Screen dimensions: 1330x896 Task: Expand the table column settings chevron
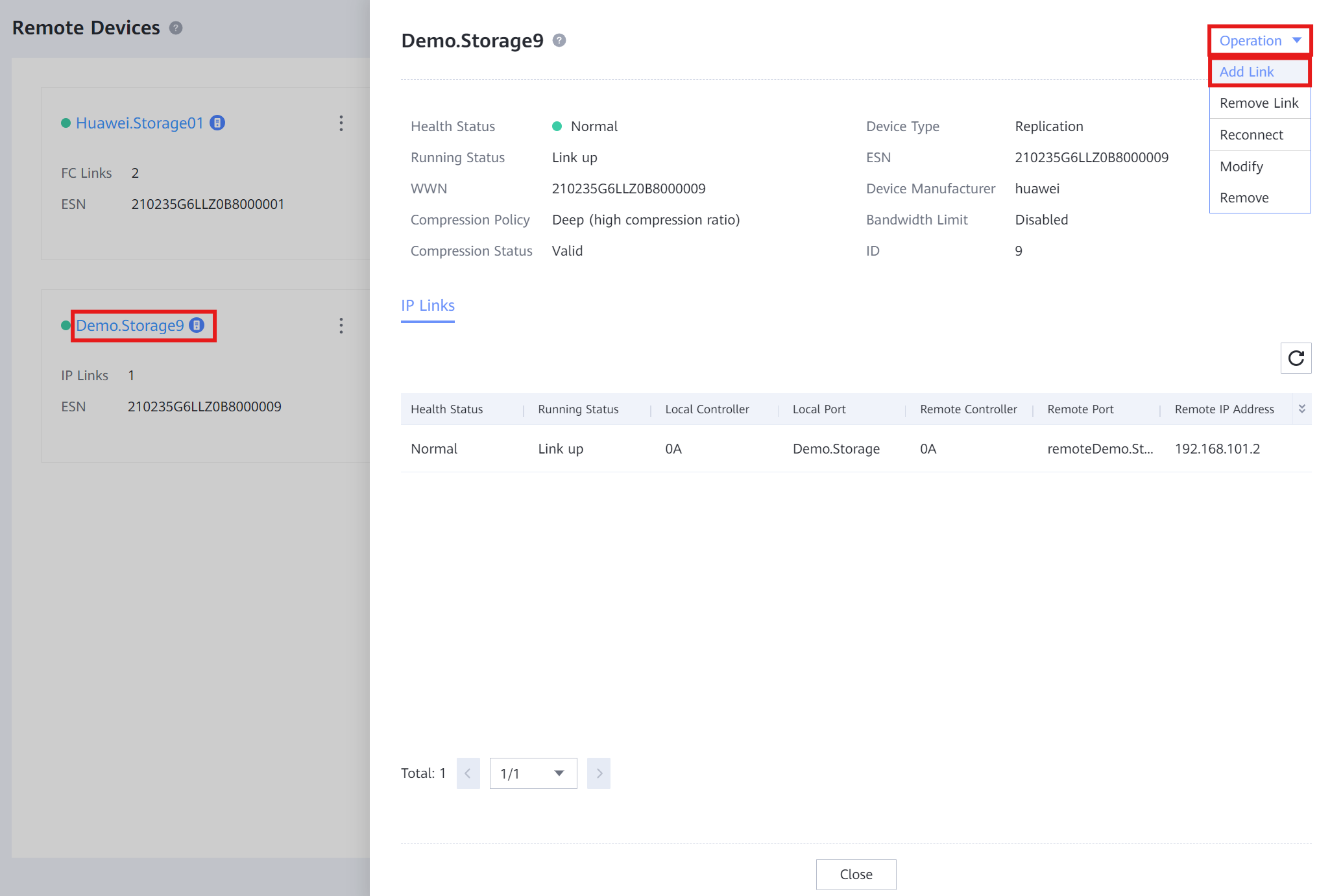pyautogui.click(x=1302, y=409)
